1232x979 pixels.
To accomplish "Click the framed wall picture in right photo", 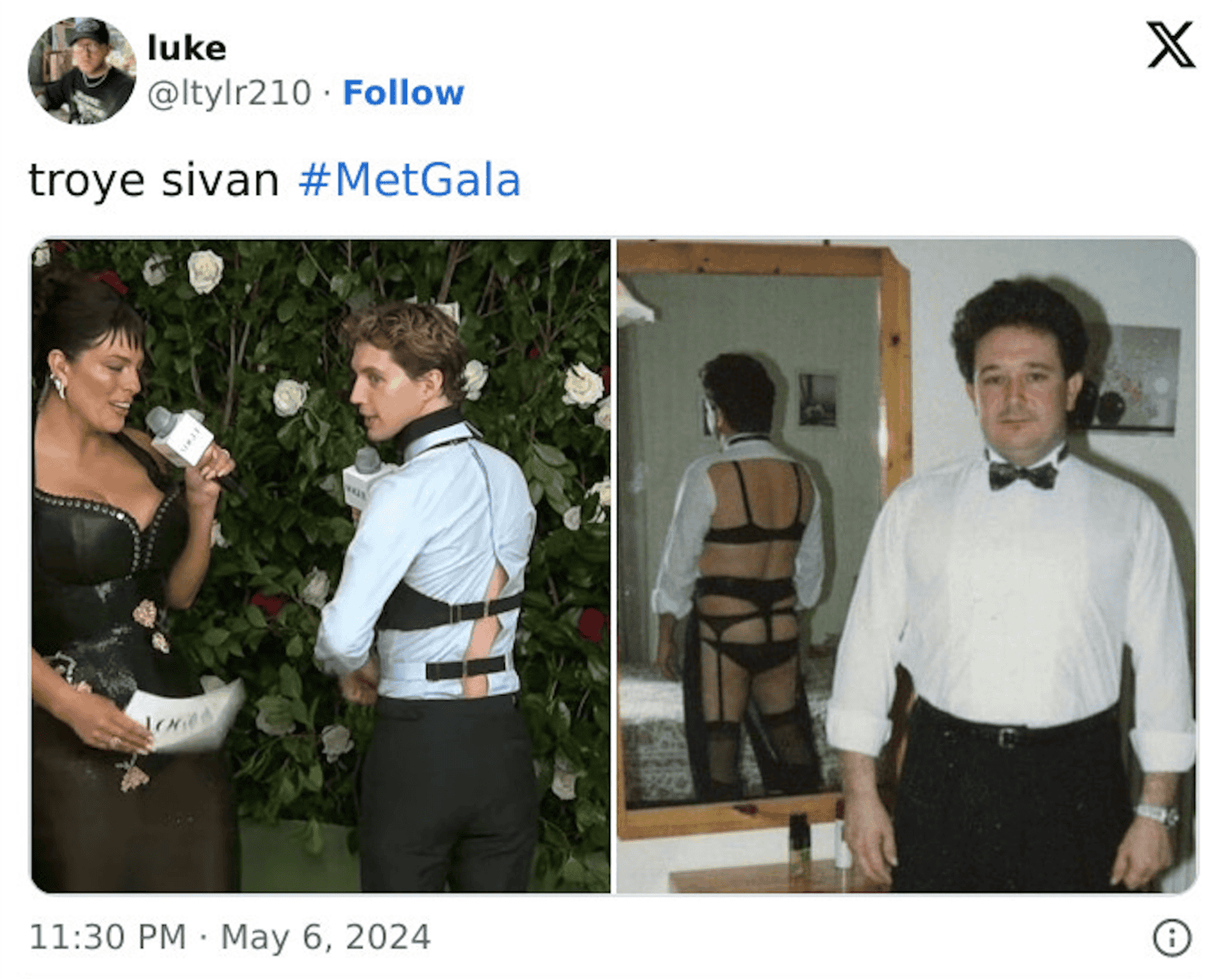I will (1134, 377).
